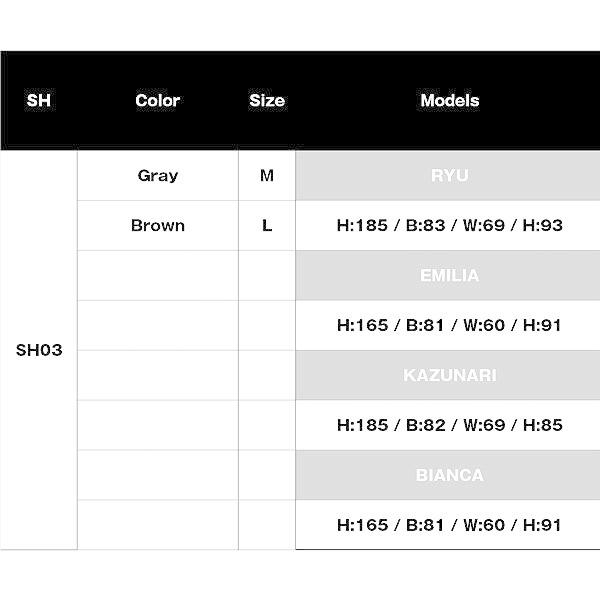The height and width of the screenshot is (600, 600).
Task: Select the Color column header
Action: coord(157,101)
